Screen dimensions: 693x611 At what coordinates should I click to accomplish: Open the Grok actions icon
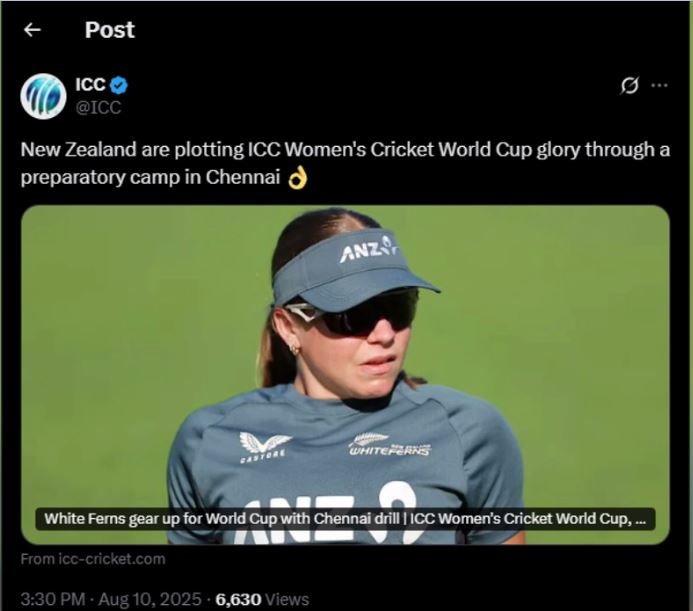(629, 86)
